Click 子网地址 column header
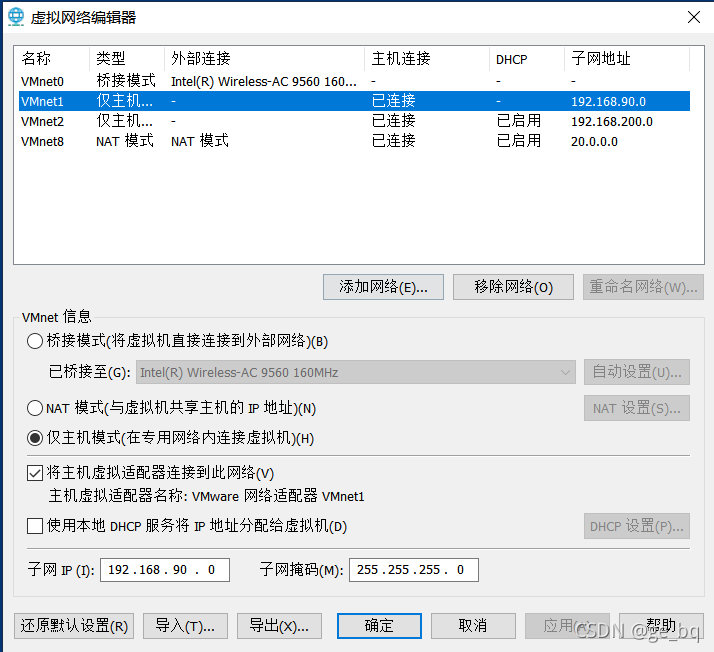Screen dimensions: 714x652 [627, 59]
